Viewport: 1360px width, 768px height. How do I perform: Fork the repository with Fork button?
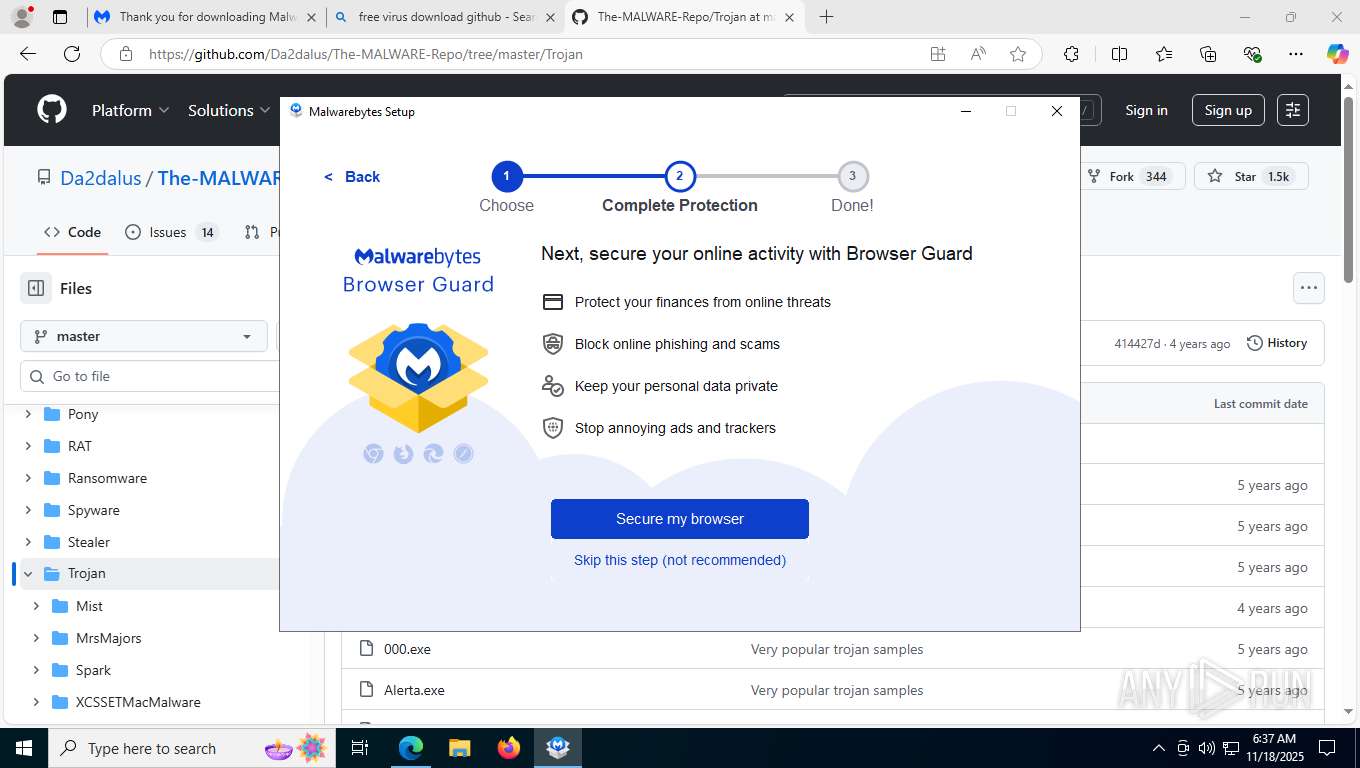1133,176
